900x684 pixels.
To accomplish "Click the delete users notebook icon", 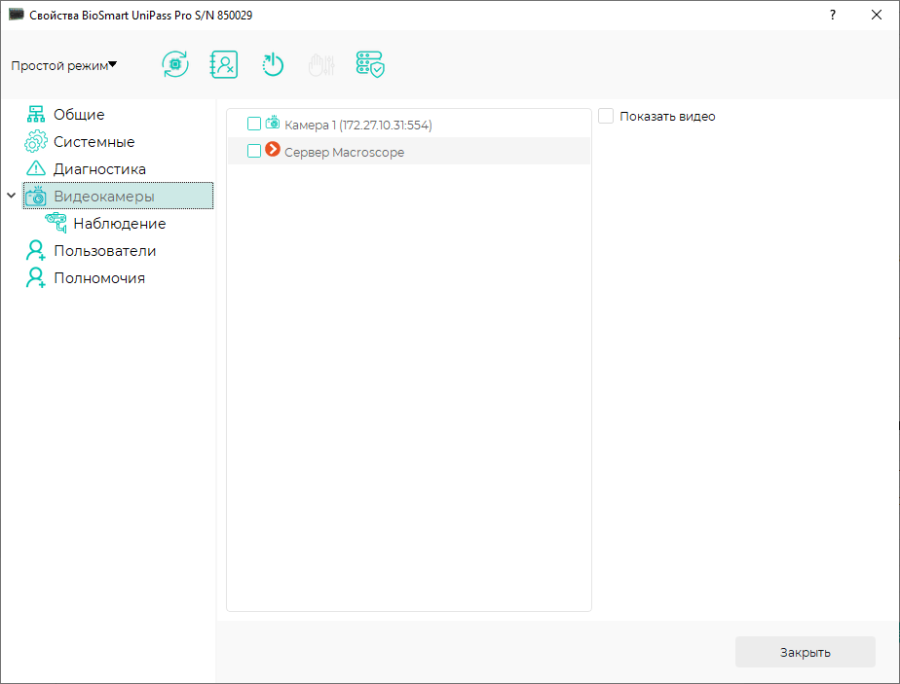I will (224, 64).
